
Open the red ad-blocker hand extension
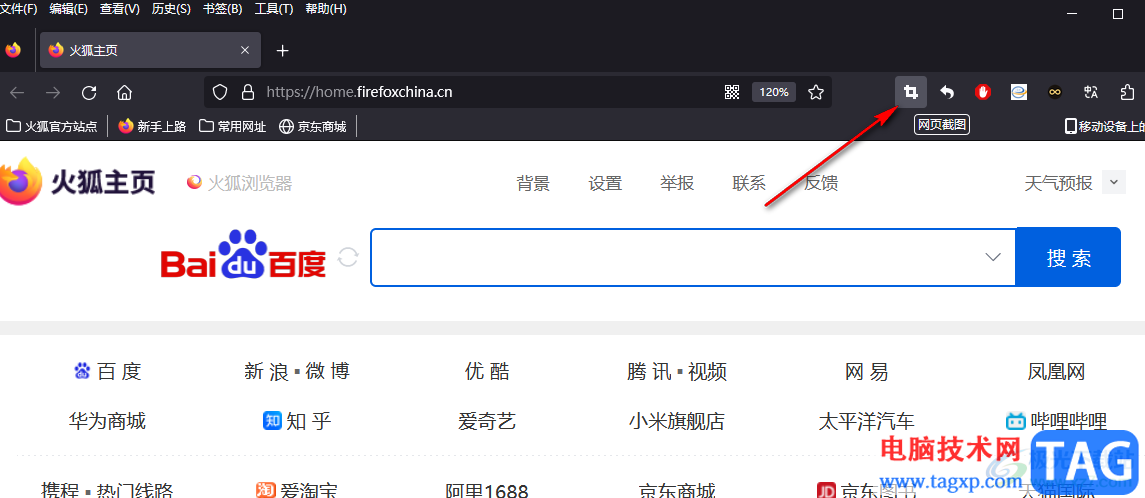point(983,92)
